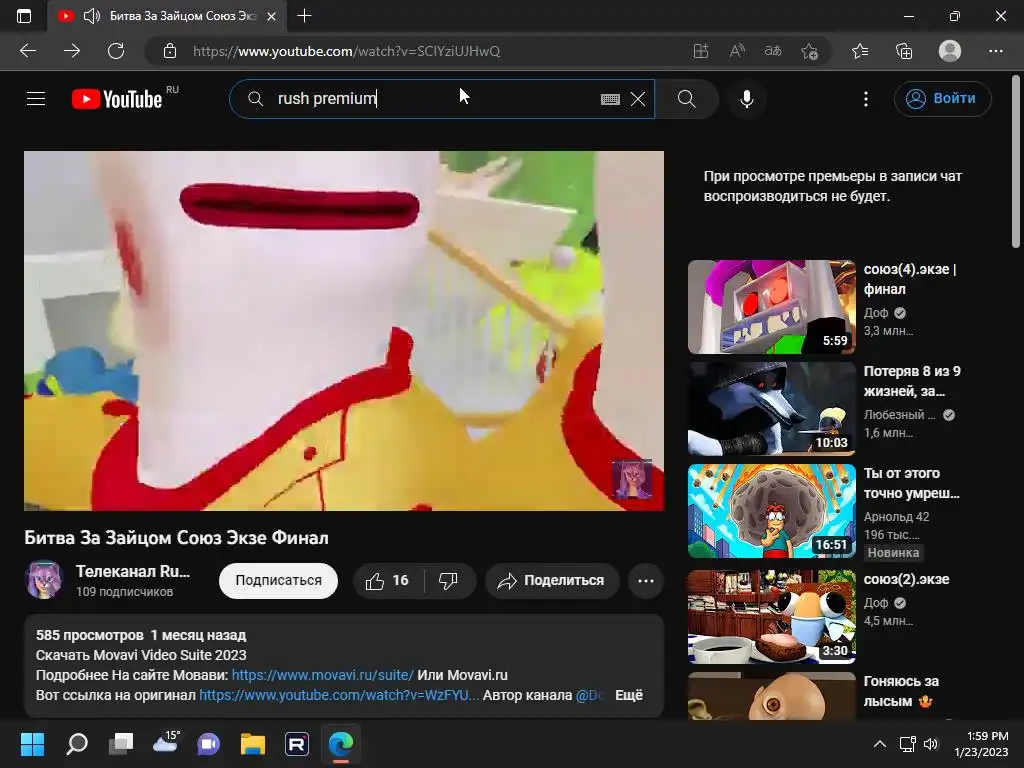Open a new browser tab
Screen dimensions: 1024x768
coord(304,16)
